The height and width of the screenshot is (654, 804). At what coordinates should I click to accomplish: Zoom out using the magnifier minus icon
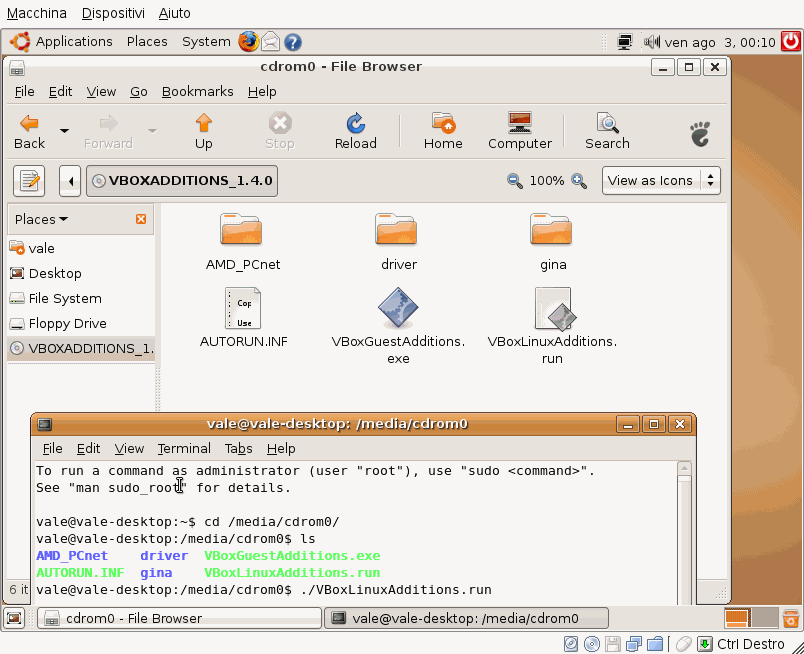tap(515, 181)
